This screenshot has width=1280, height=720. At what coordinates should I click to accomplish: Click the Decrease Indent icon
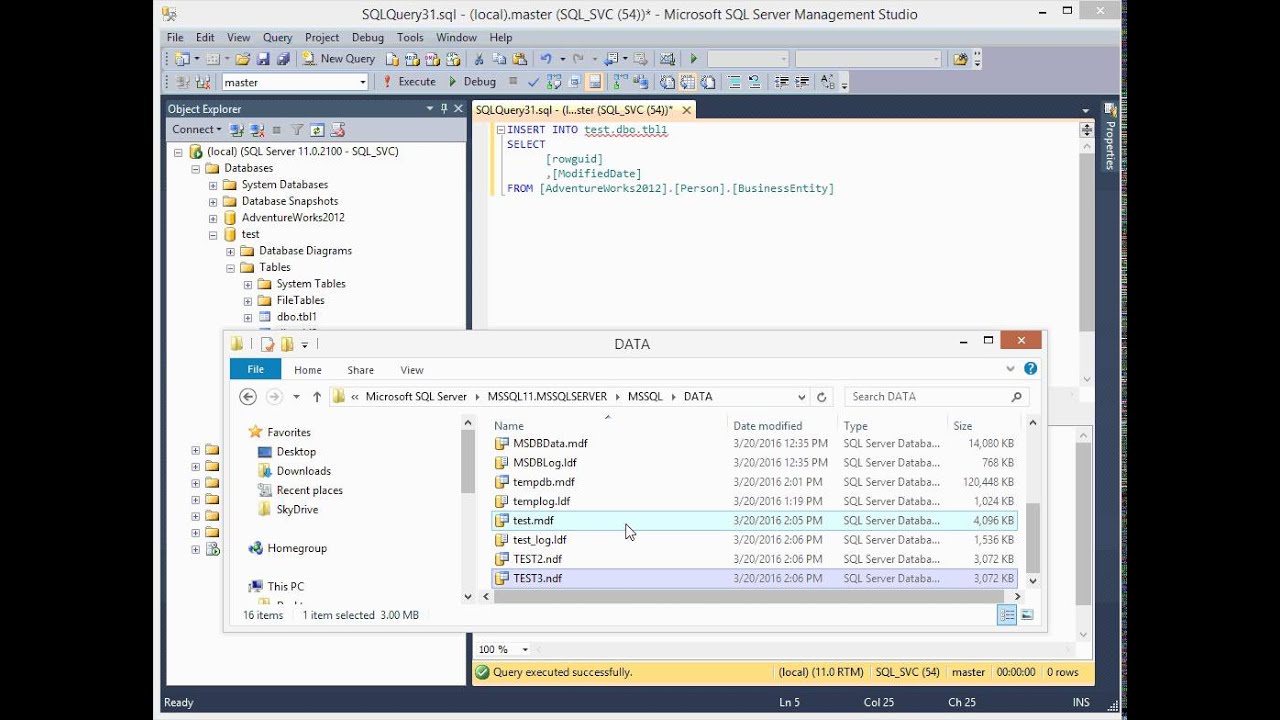coord(781,82)
